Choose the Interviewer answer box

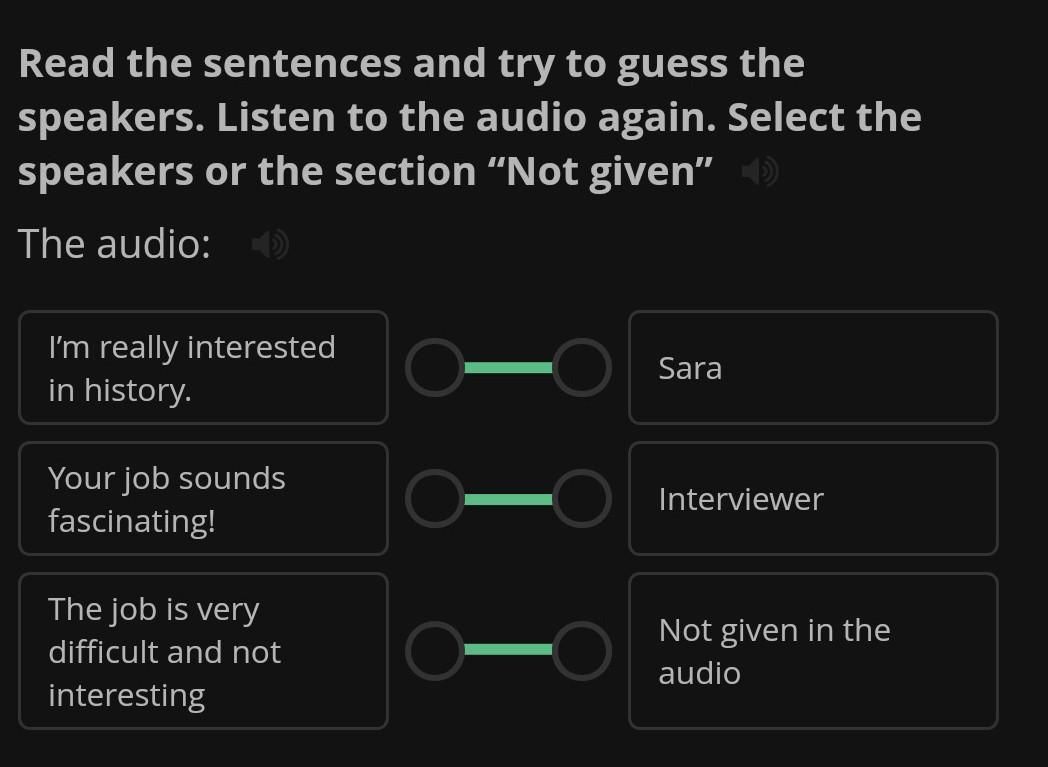click(812, 499)
